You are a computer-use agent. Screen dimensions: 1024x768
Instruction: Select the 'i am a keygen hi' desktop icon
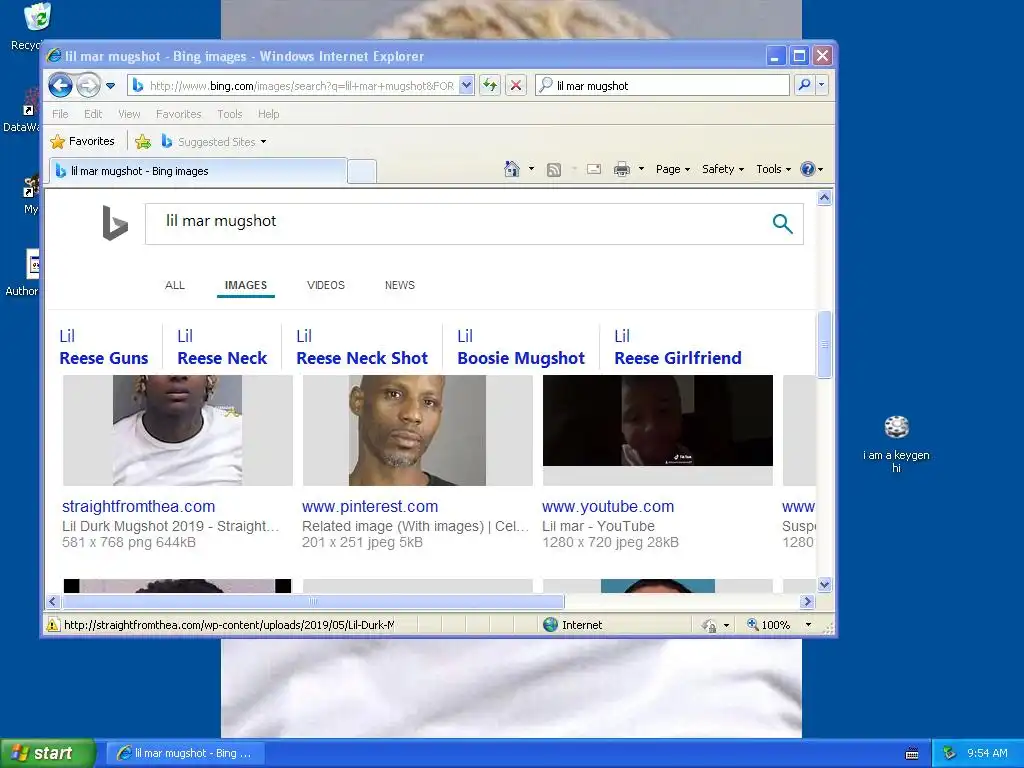click(896, 444)
